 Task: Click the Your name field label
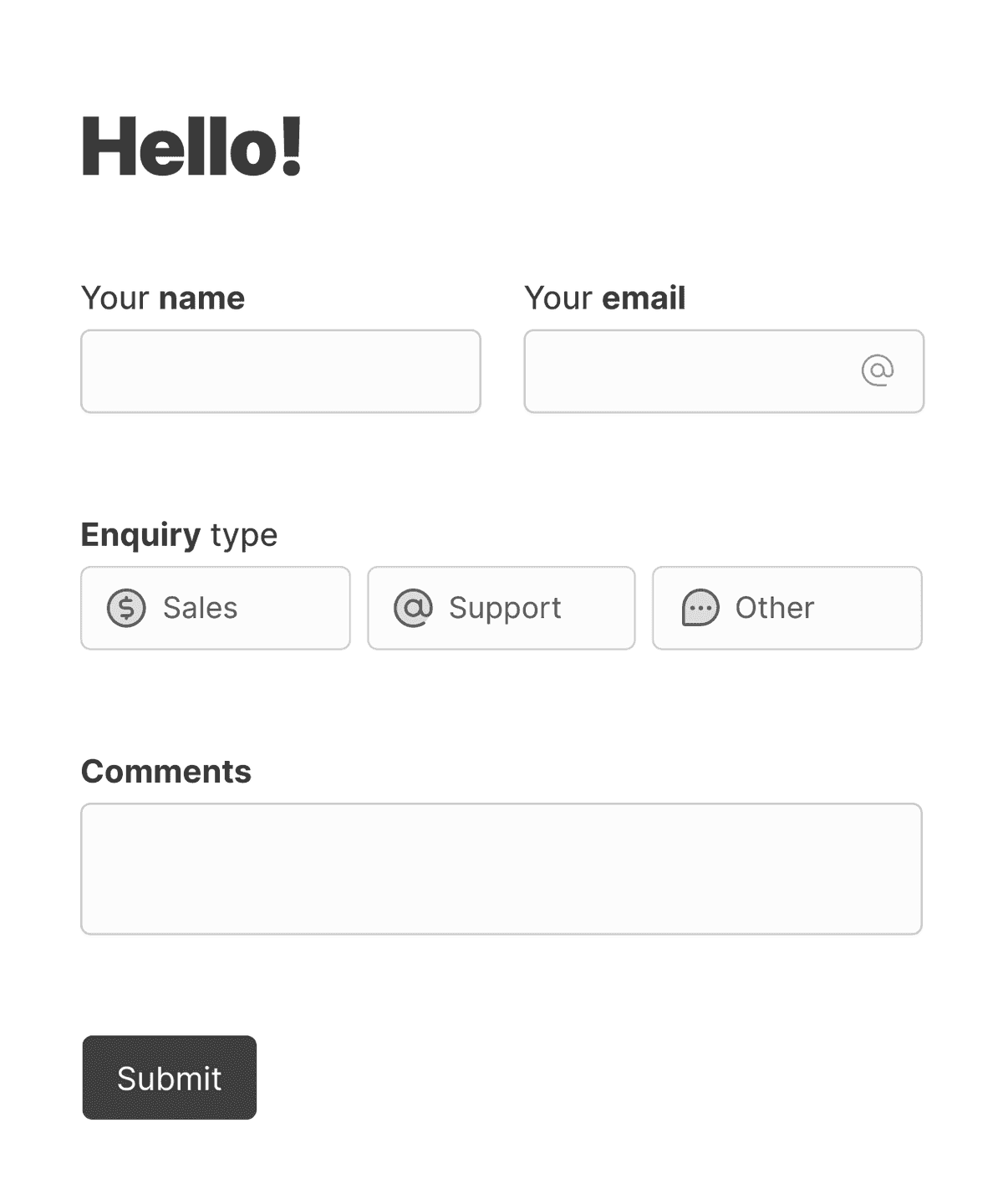162,297
